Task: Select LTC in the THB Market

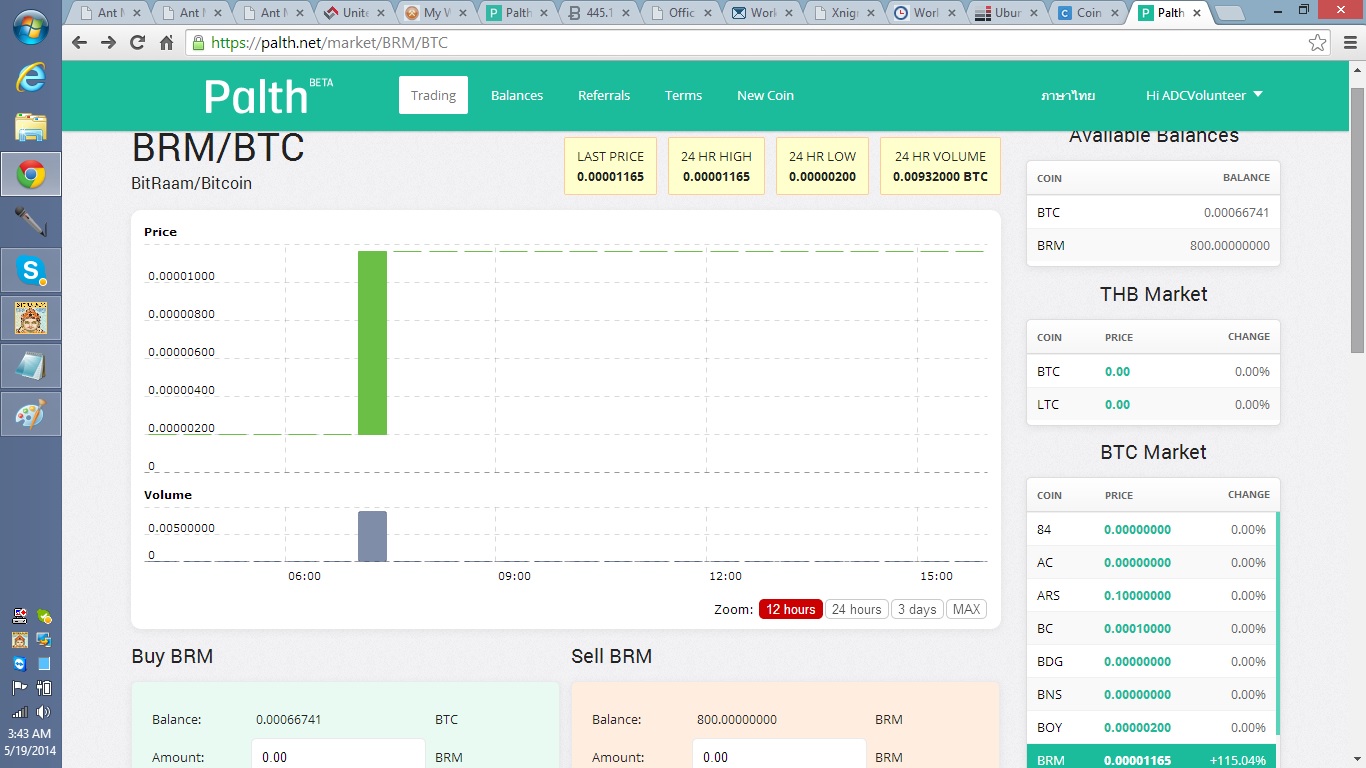Action: point(1153,404)
